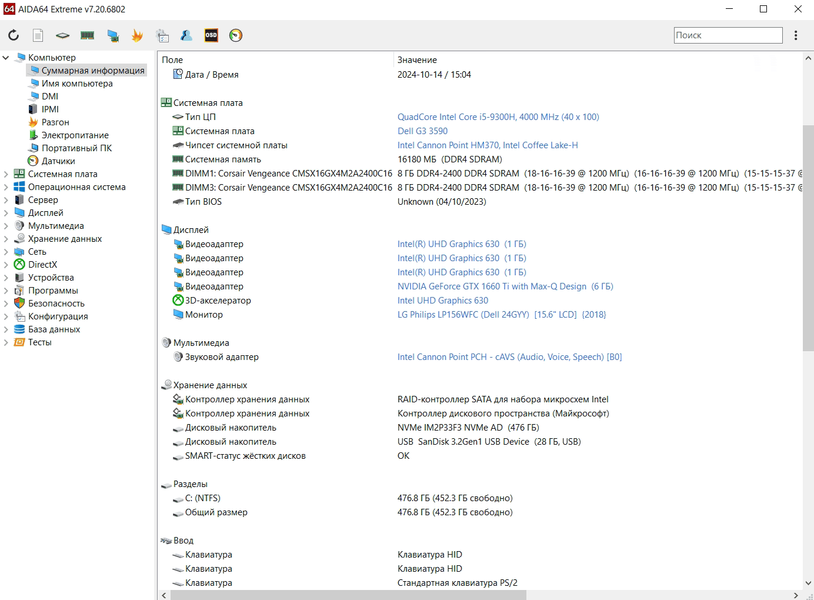Select the Конфигурация tree category
Screen dimensions: 814x600
point(58,317)
